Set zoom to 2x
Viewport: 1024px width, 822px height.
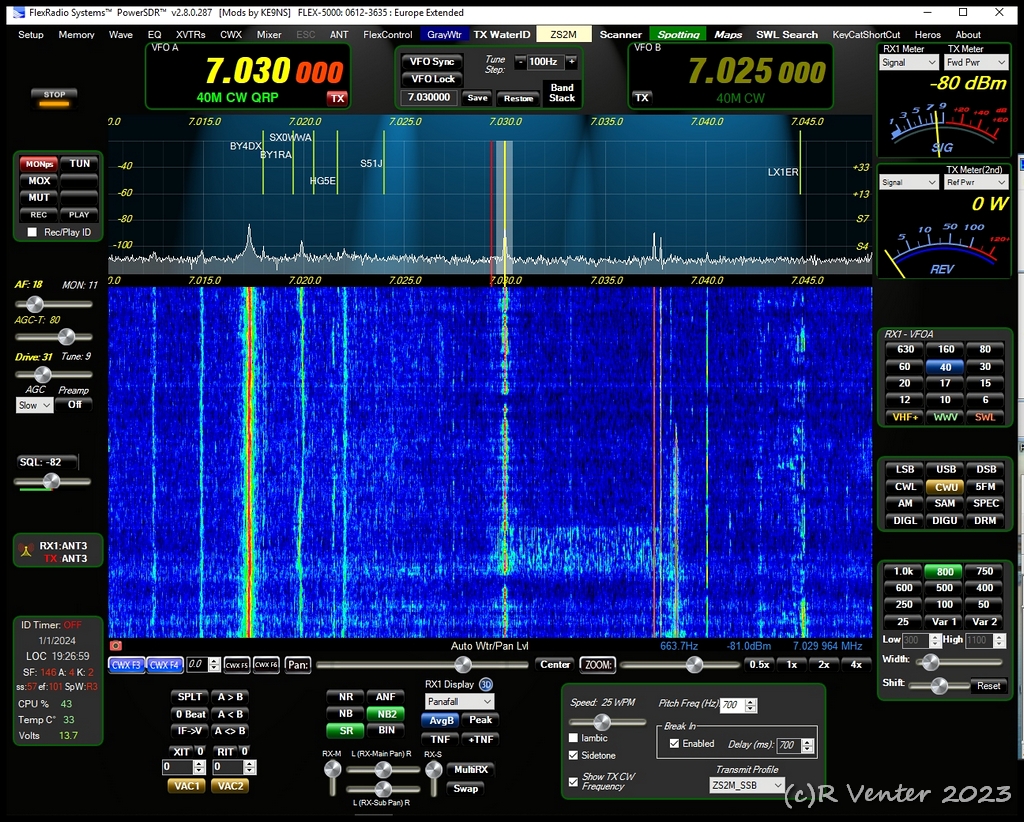pyautogui.click(x=824, y=665)
